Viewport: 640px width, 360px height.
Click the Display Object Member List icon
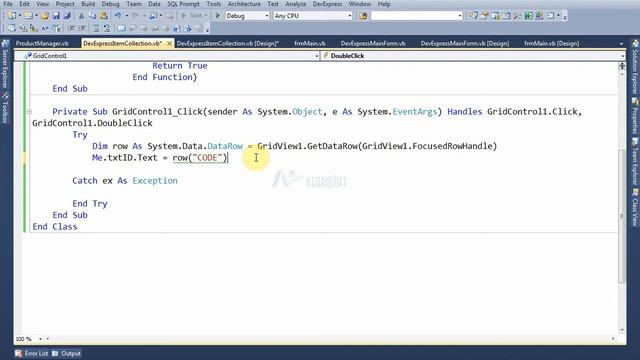tap(11, 28)
